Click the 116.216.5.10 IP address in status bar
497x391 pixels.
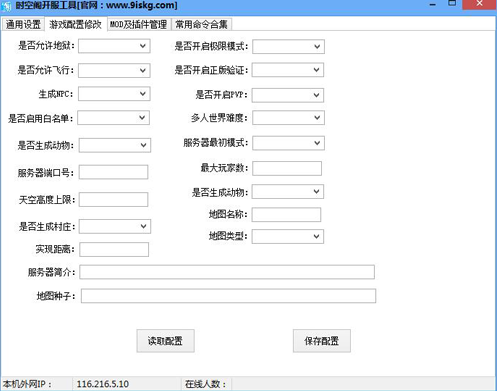coord(103,384)
